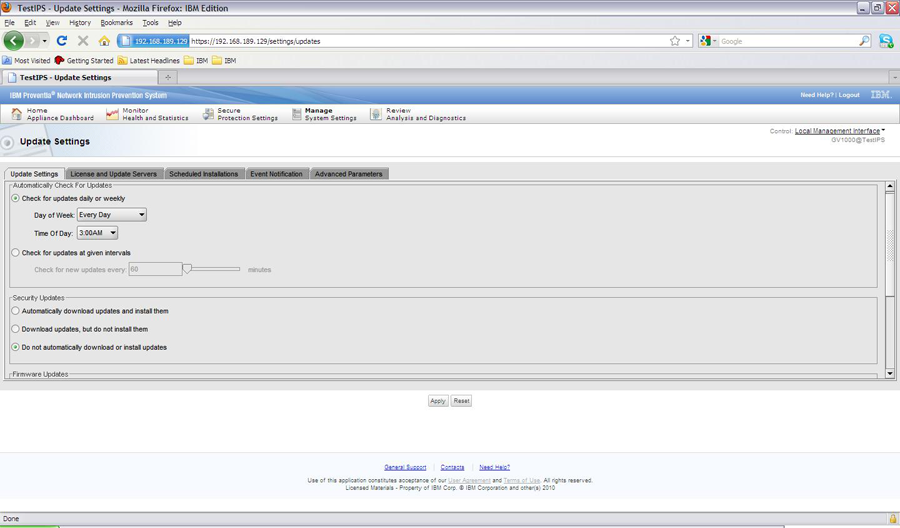The width and height of the screenshot is (900, 528).
Task: Click the Firefox logo in the title bar
Action: pyautogui.click(x=7, y=7)
